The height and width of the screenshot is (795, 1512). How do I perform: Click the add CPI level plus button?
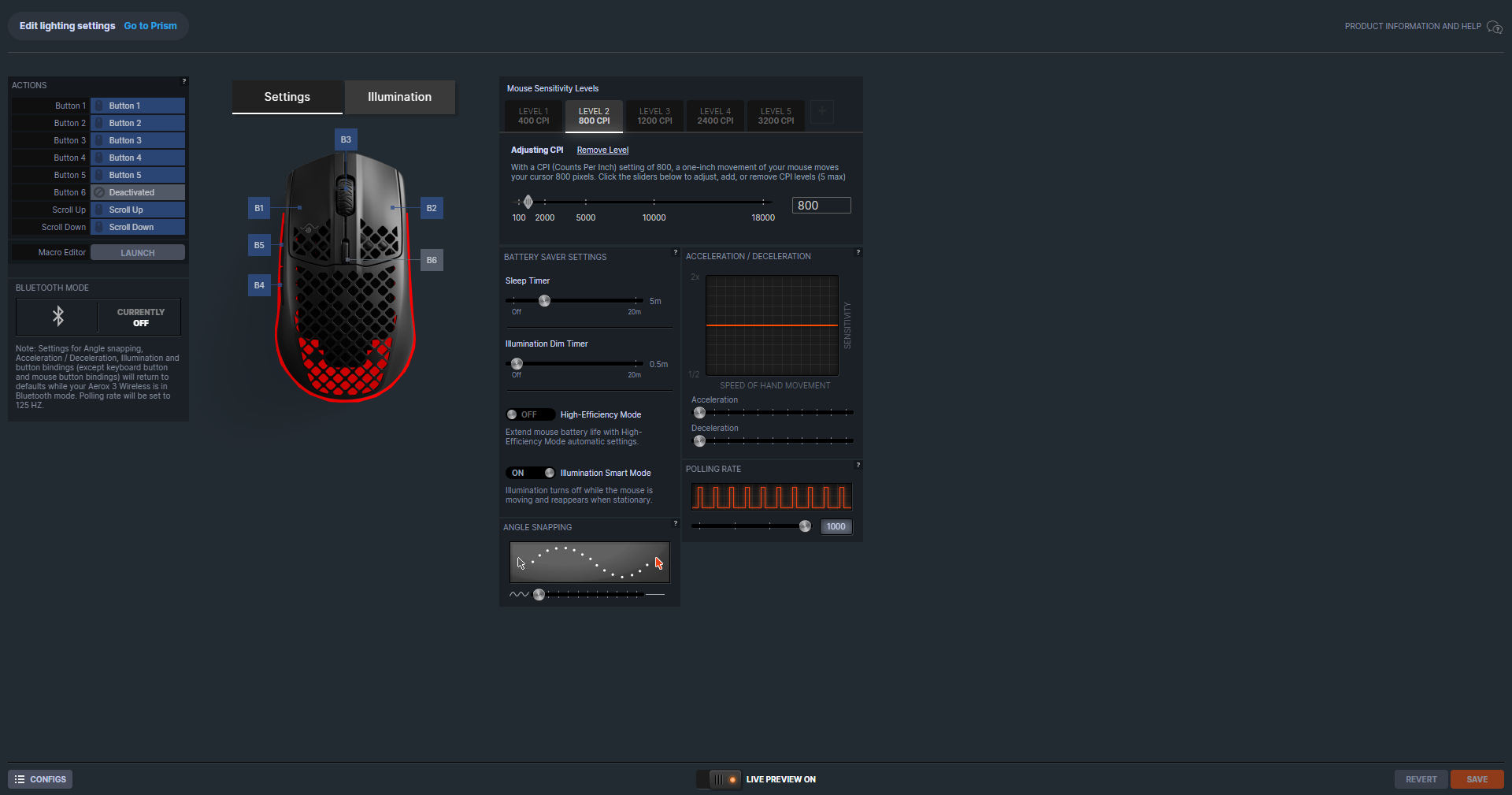pyautogui.click(x=822, y=112)
